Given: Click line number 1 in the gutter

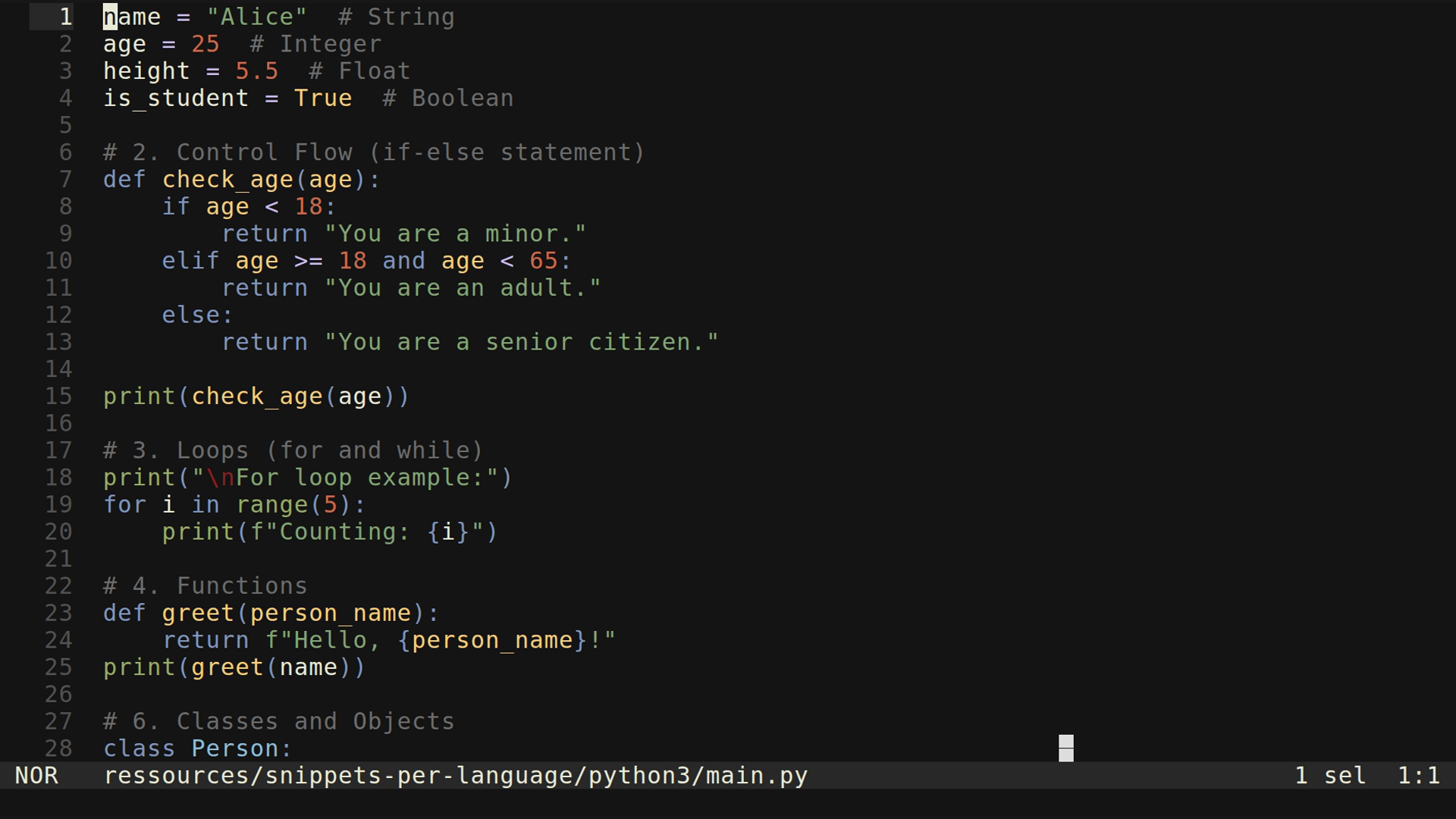Looking at the screenshot, I should click(x=64, y=16).
